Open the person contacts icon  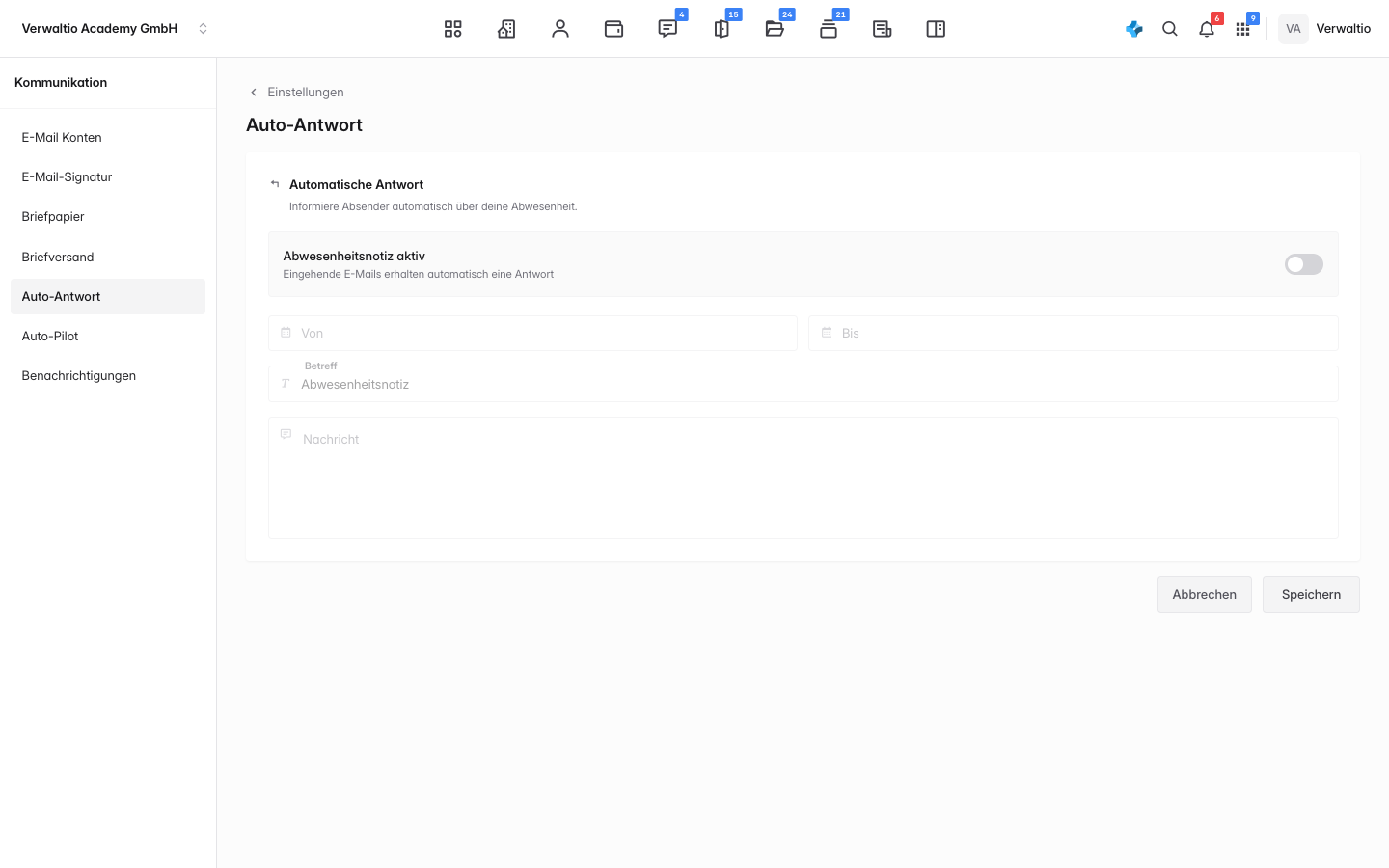(560, 29)
